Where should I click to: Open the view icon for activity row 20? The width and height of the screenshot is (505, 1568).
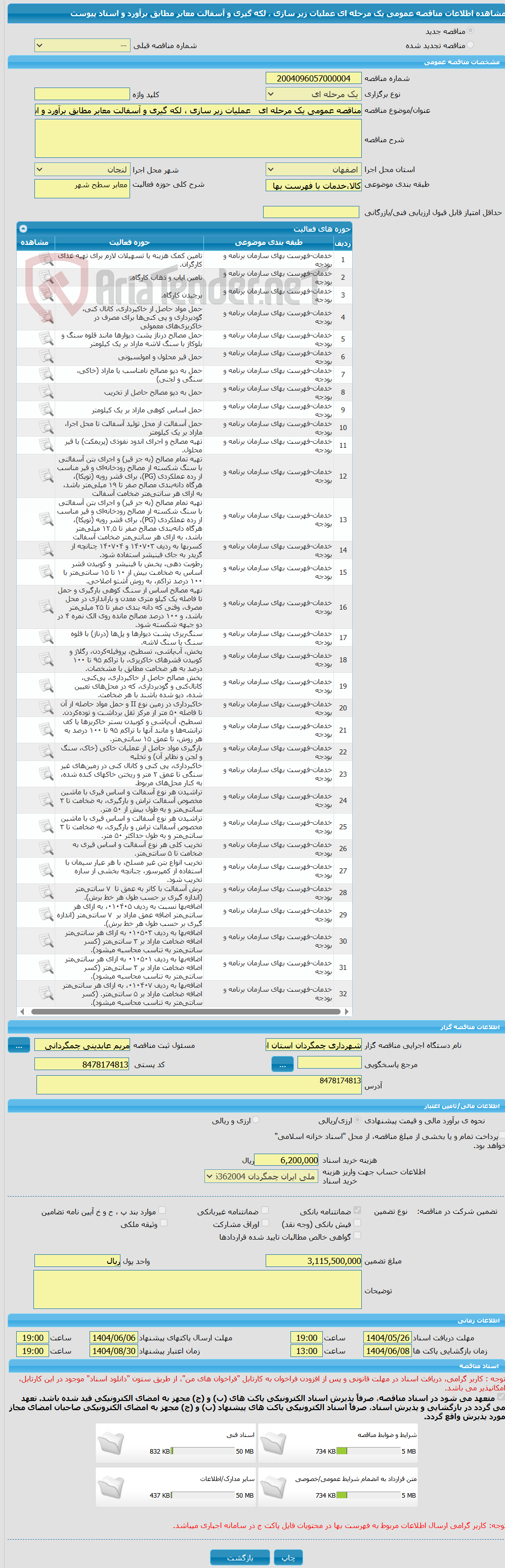[x=46, y=708]
